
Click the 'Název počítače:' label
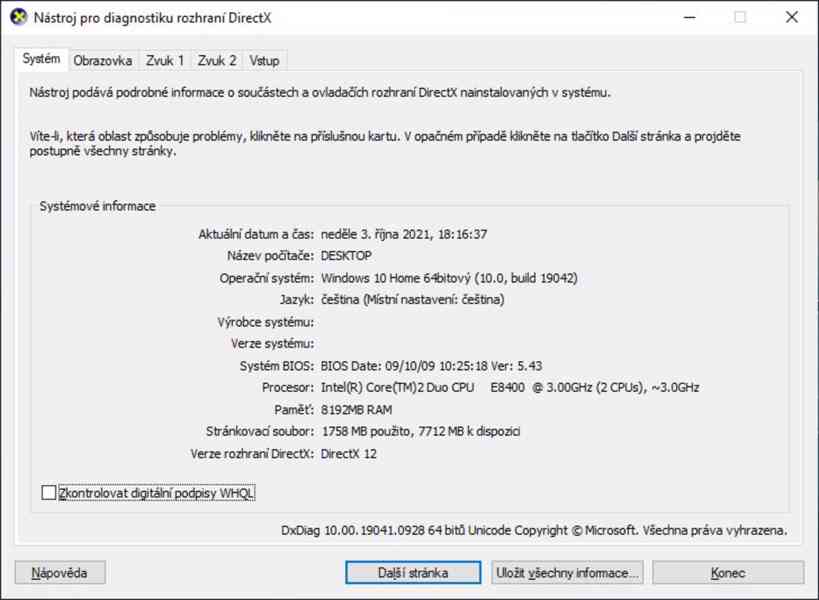[x=271, y=256]
